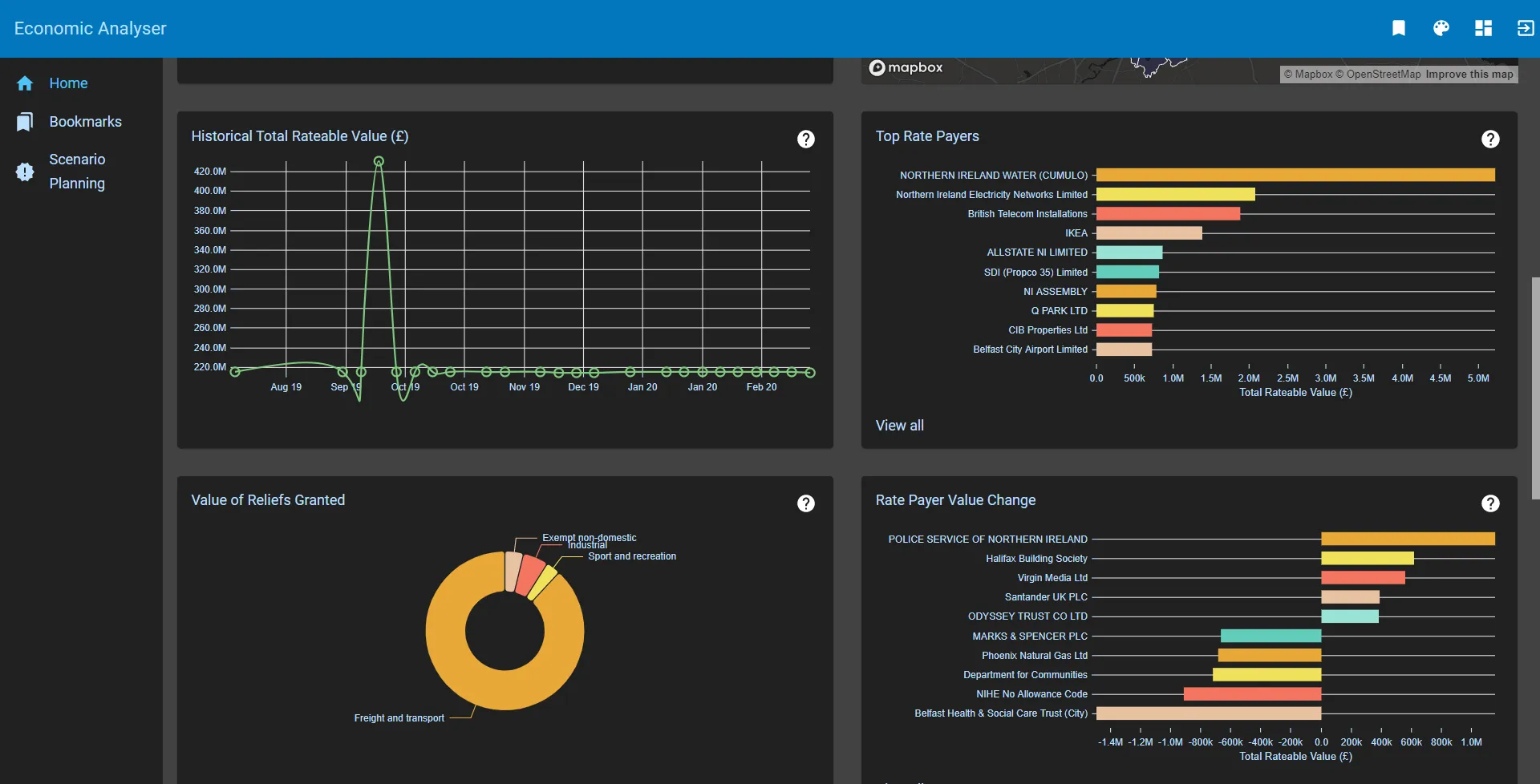1540x784 pixels.
Task: Click the CIB Properties Ltd bar
Action: pos(1125,330)
